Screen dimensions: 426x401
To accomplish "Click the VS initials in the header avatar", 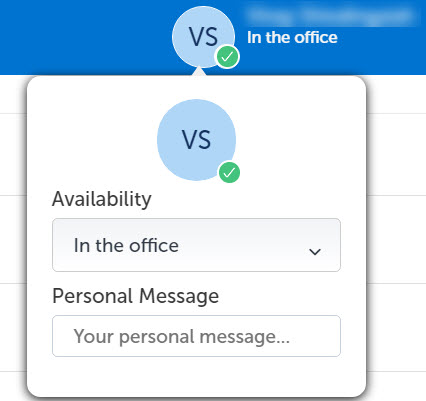I will 204,37.
